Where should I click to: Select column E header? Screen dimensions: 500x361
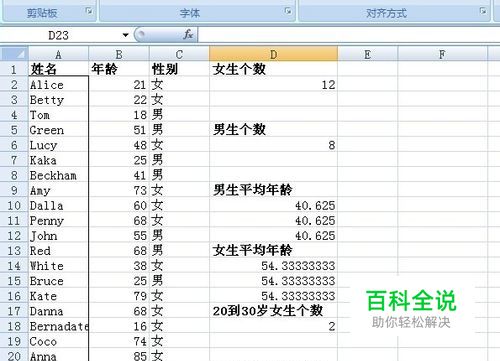[x=368, y=54]
